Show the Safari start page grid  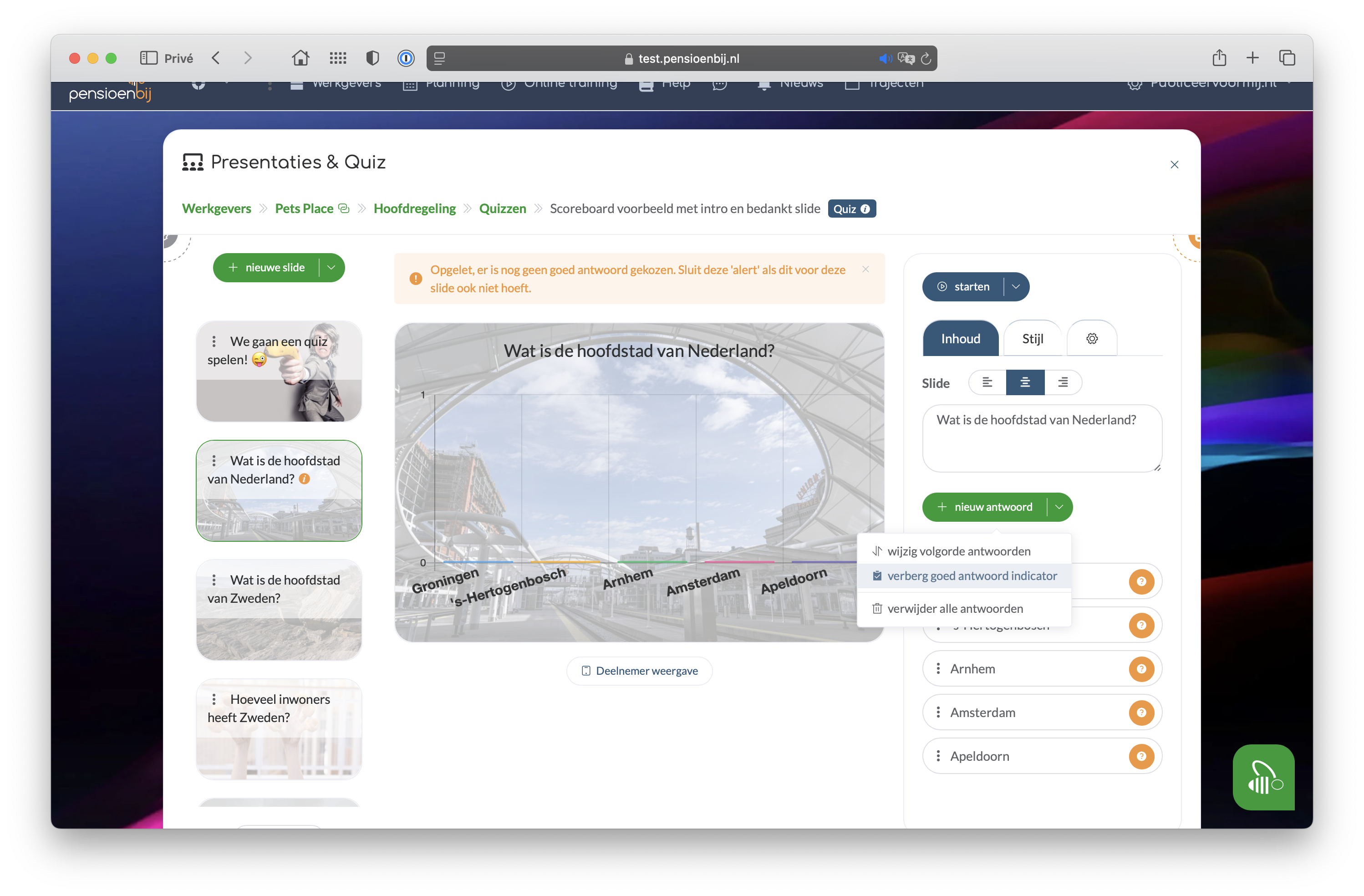[x=338, y=58]
